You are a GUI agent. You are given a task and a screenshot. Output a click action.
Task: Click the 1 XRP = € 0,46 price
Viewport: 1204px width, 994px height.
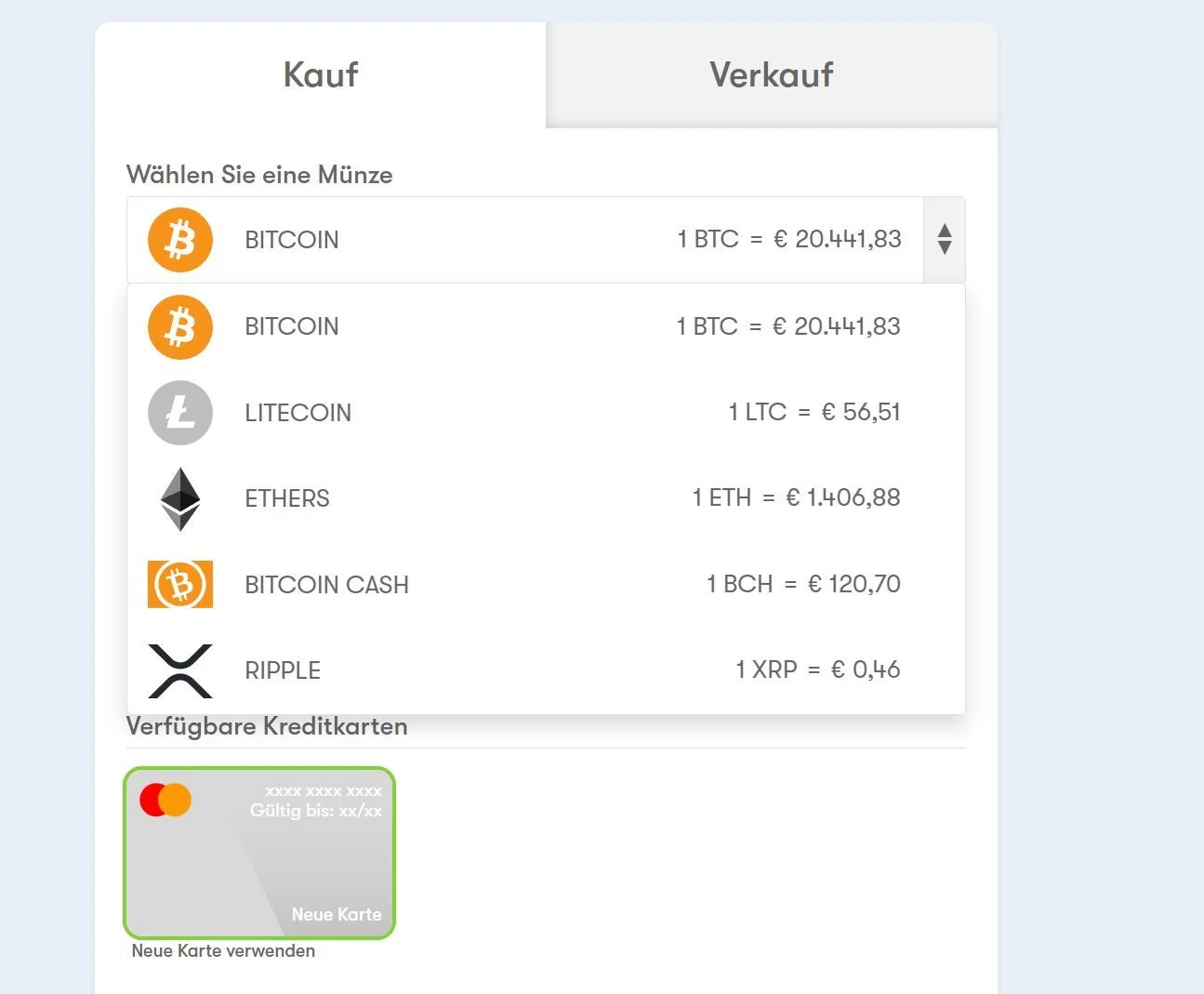click(x=818, y=669)
